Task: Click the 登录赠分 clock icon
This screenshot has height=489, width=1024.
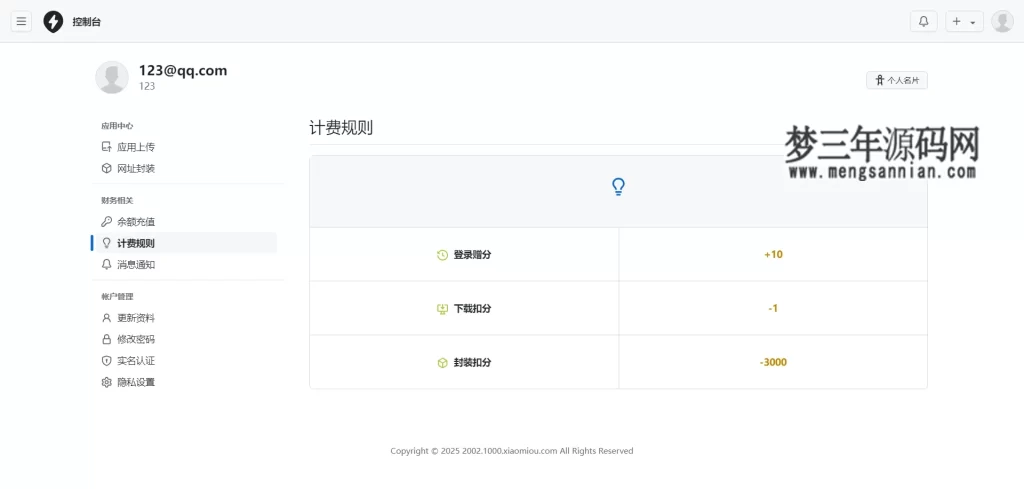Action: click(442, 255)
